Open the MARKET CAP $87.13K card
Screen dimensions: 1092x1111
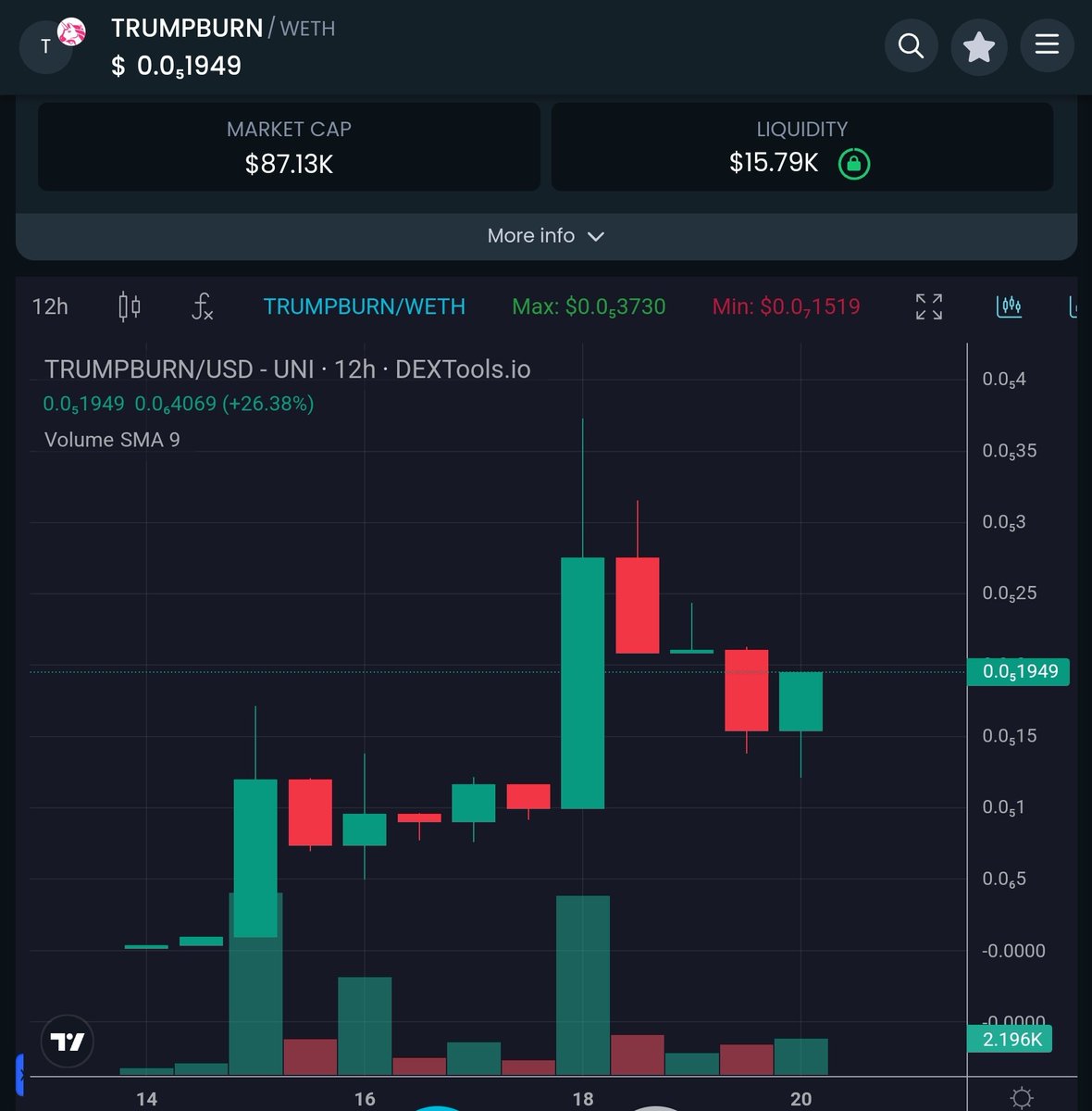click(x=289, y=147)
